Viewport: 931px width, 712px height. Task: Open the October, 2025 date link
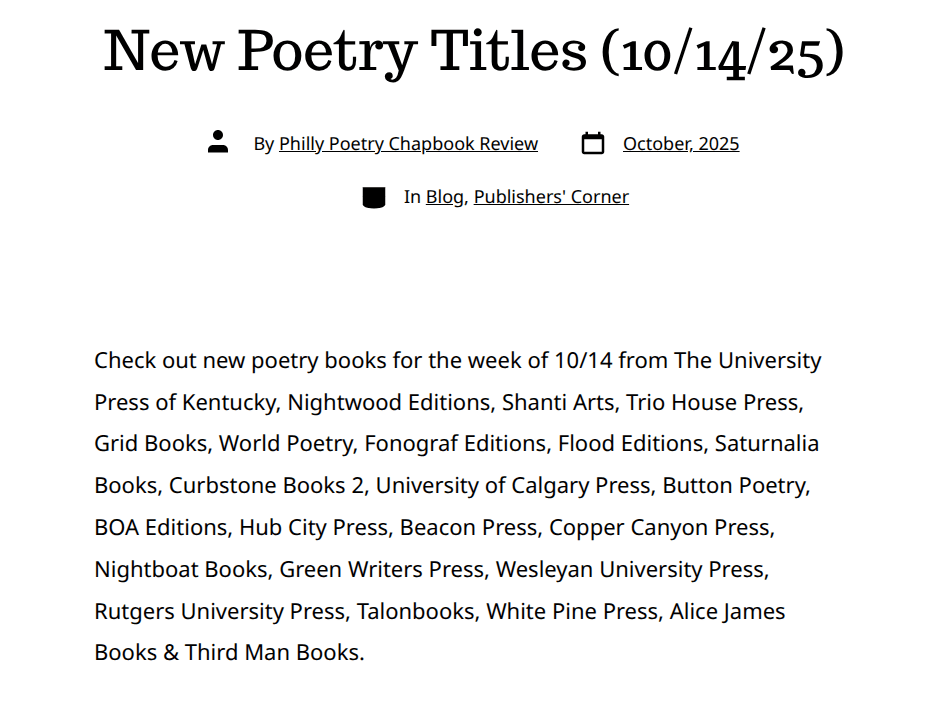coord(681,144)
